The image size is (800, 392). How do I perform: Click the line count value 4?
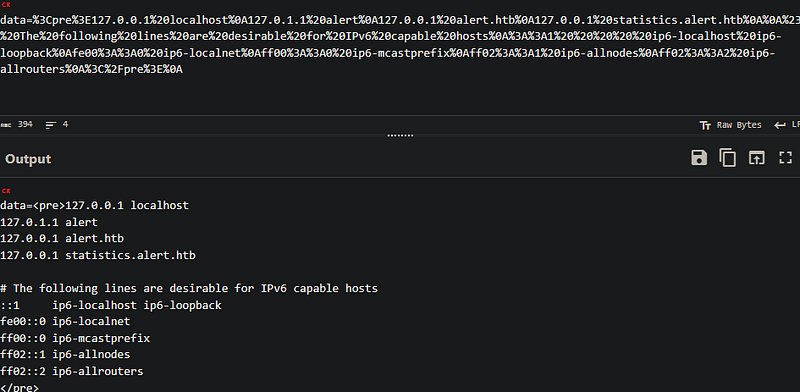pyautogui.click(x=65, y=125)
